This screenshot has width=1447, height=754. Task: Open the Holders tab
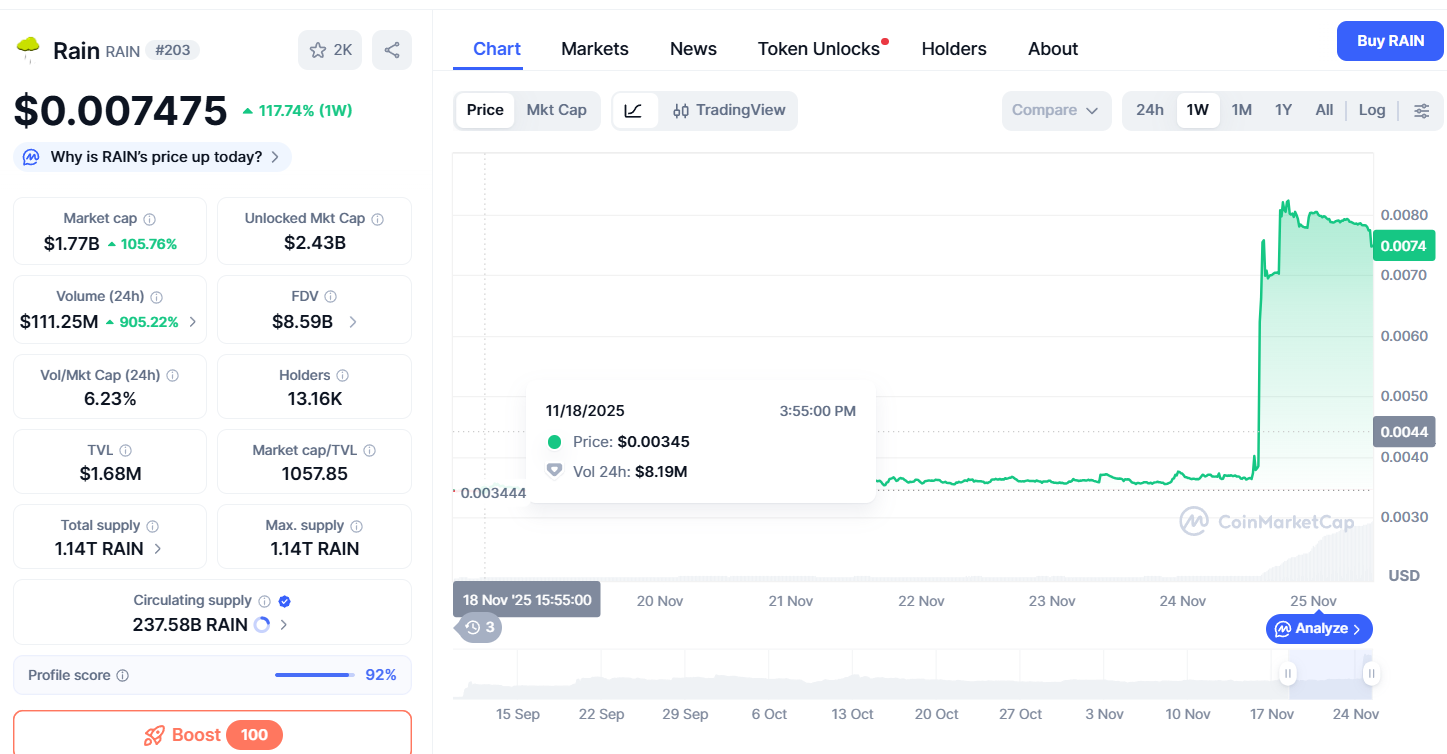pyautogui.click(x=954, y=49)
